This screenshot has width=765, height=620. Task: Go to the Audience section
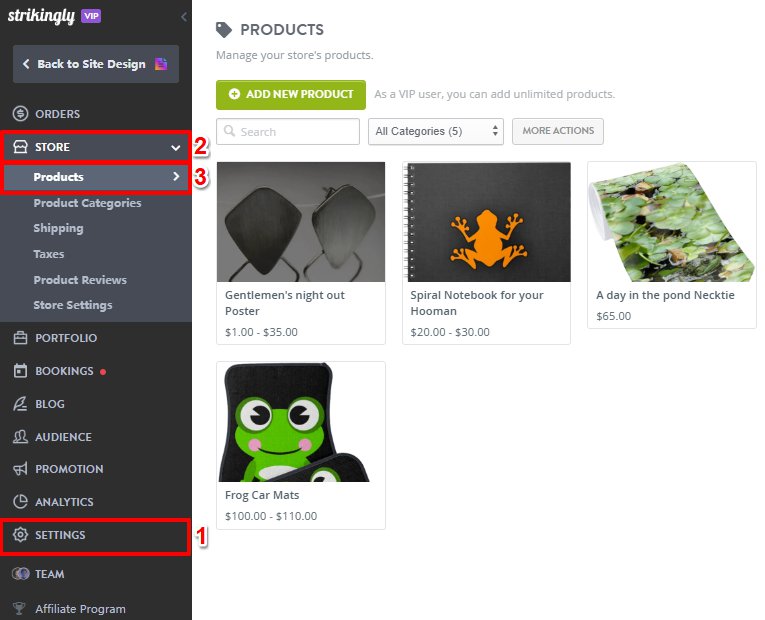63,437
